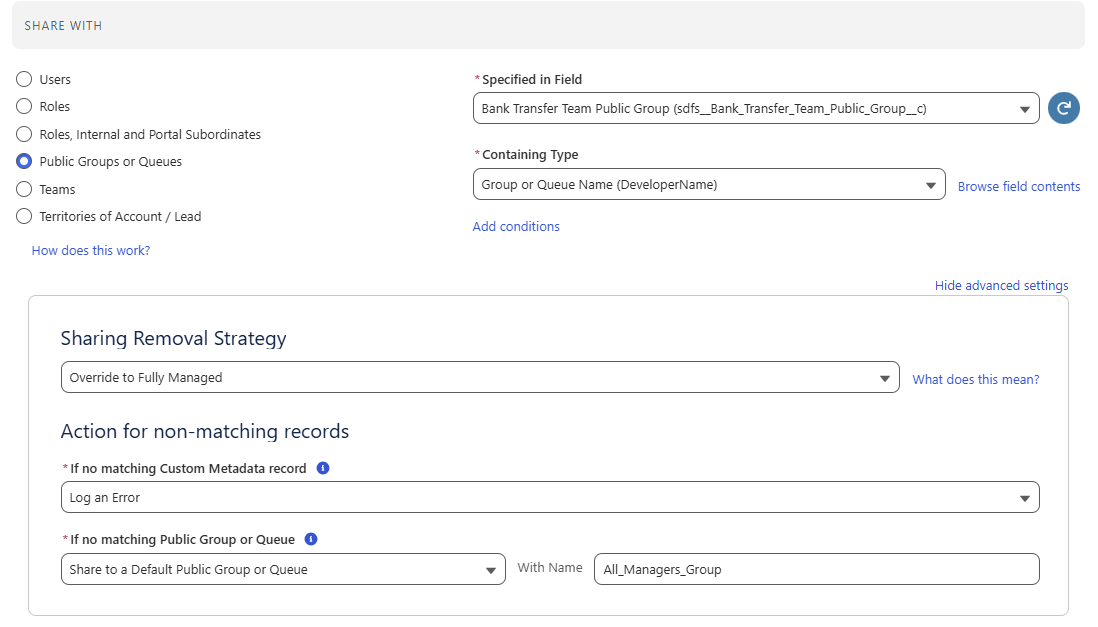Click the Add conditions link
1098x627 pixels.
coord(516,226)
